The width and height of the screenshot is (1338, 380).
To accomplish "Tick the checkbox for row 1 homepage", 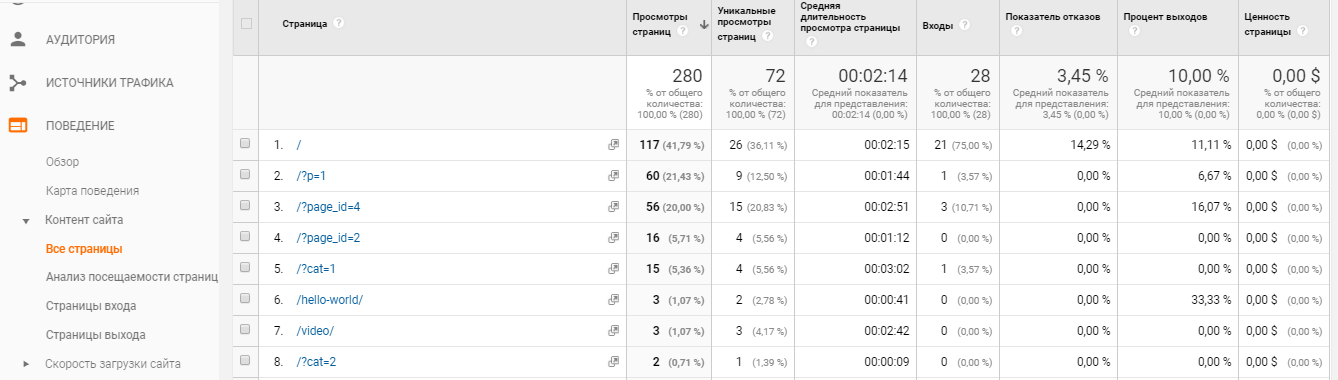I will [245, 144].
